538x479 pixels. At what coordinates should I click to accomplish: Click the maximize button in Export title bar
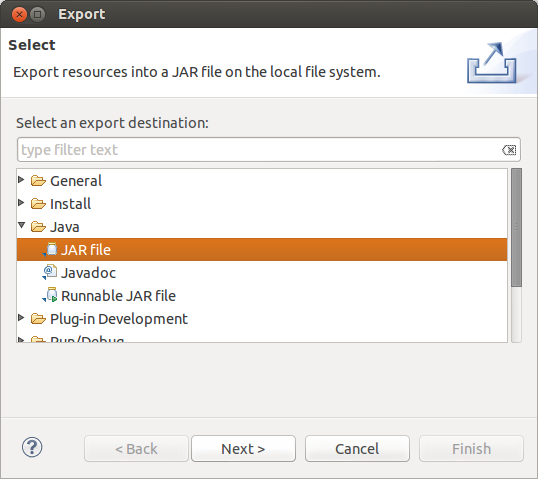click(38, 14)
